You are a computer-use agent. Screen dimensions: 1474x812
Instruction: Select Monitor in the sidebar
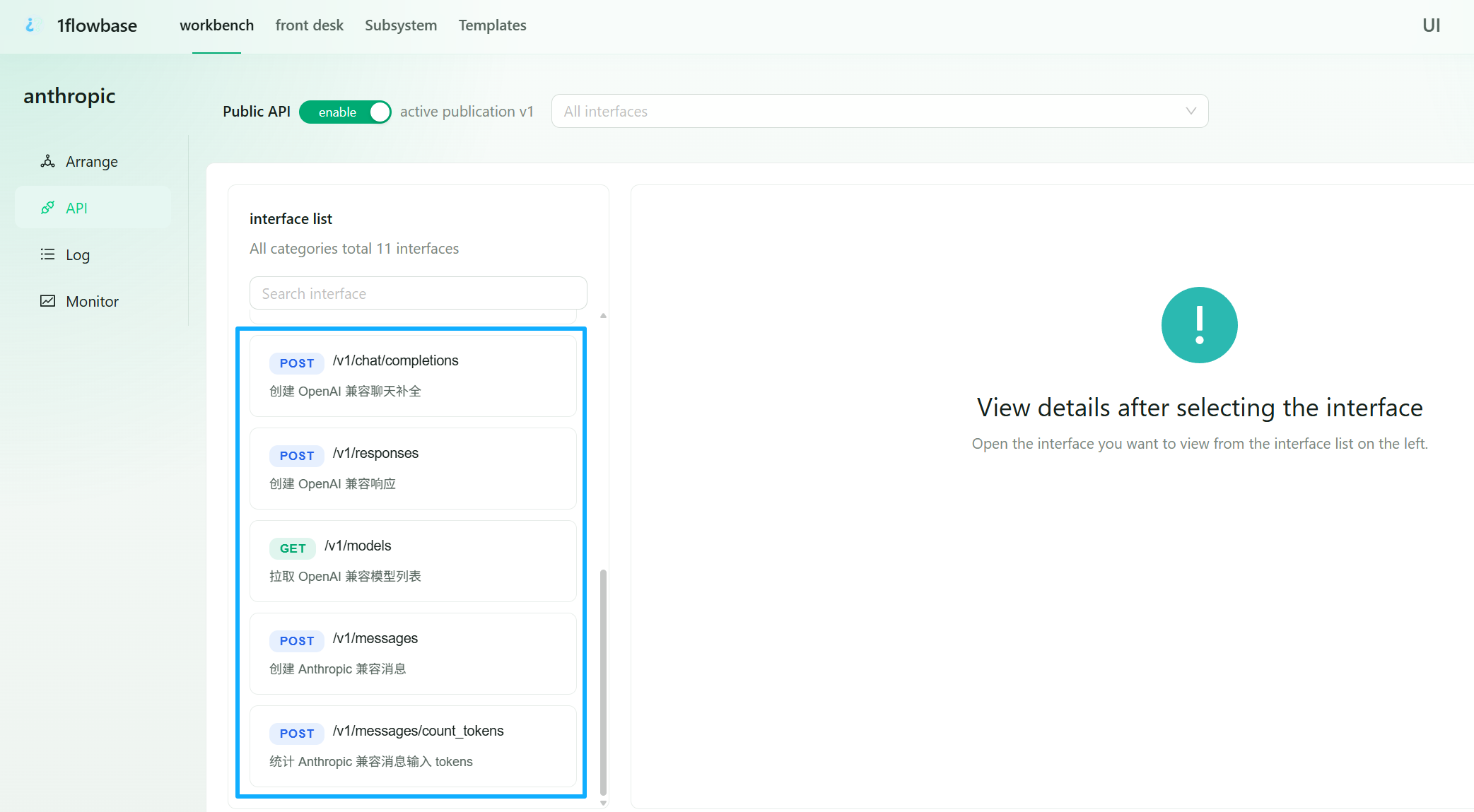click(93, 301)
